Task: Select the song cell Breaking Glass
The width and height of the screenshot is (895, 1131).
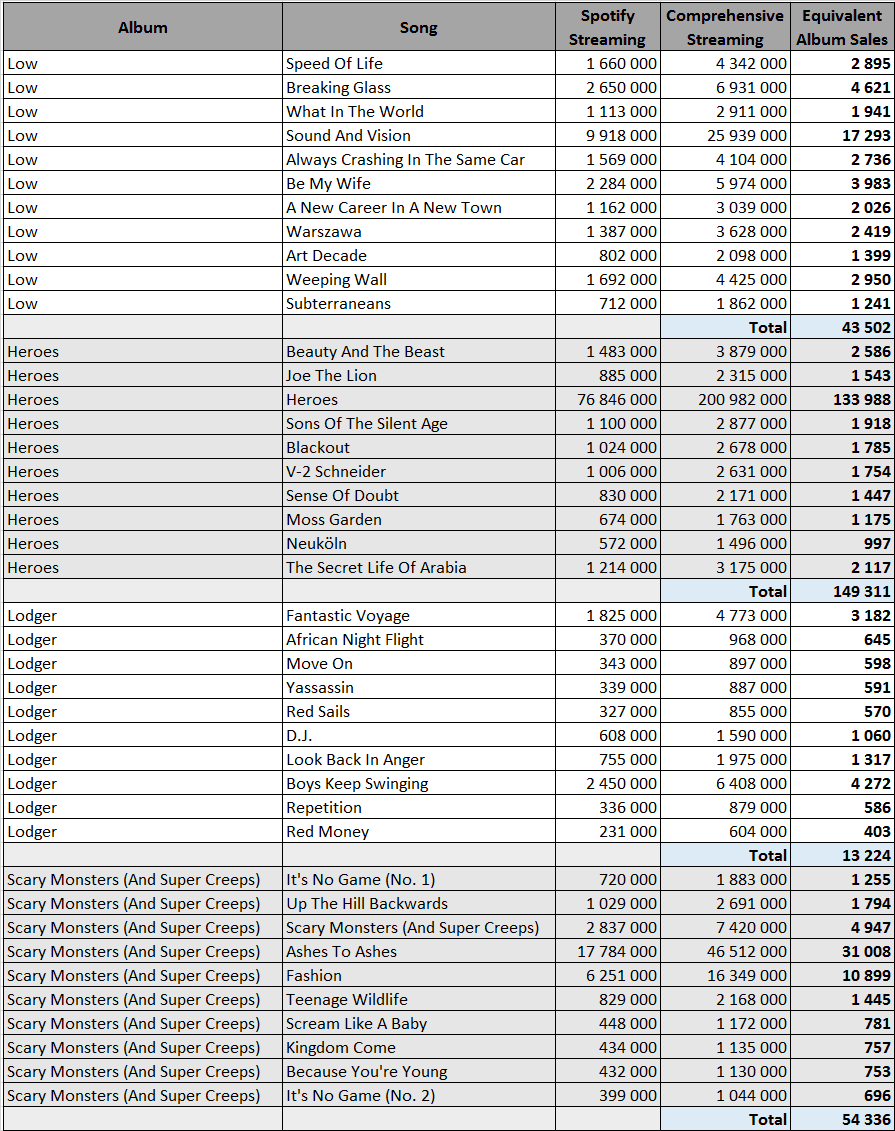Action: coord(419,87)
